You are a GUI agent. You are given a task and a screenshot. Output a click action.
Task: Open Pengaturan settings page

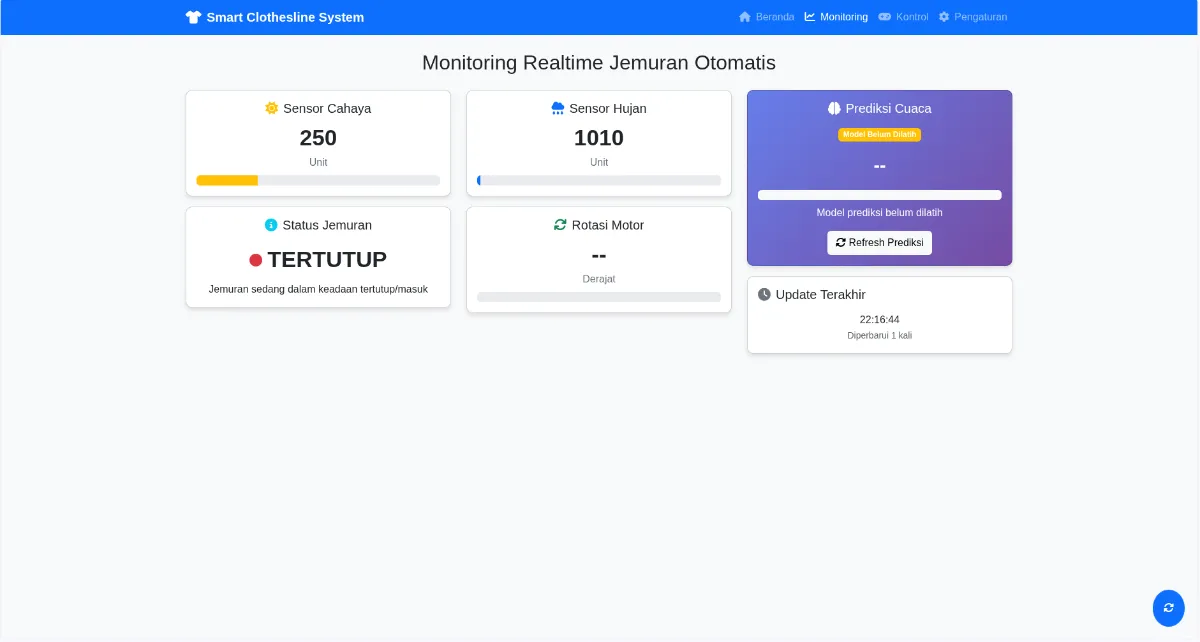click(x=972, y=17)
